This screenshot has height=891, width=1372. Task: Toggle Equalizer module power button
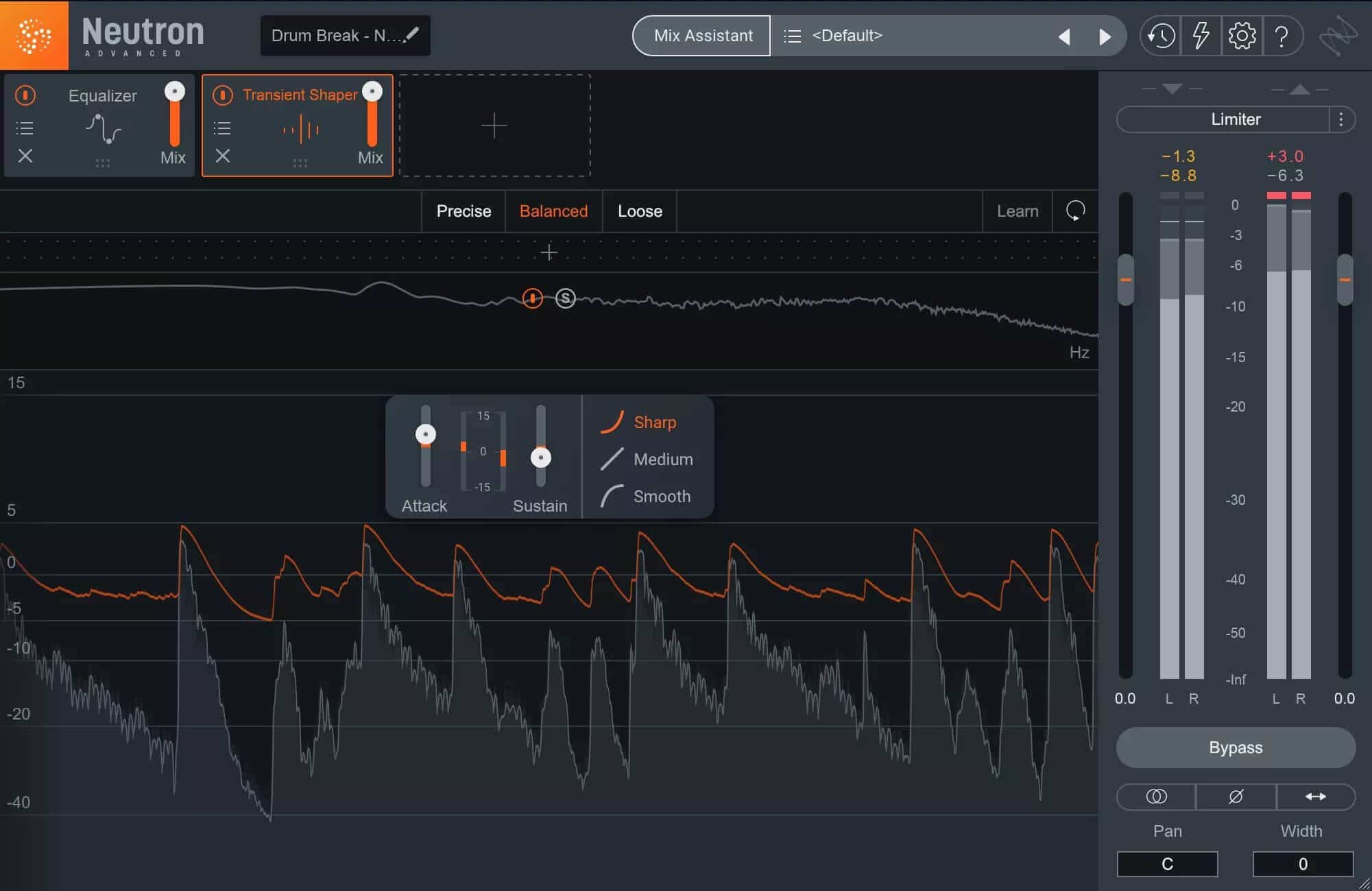pyautogui.click(x=25, y=95)
